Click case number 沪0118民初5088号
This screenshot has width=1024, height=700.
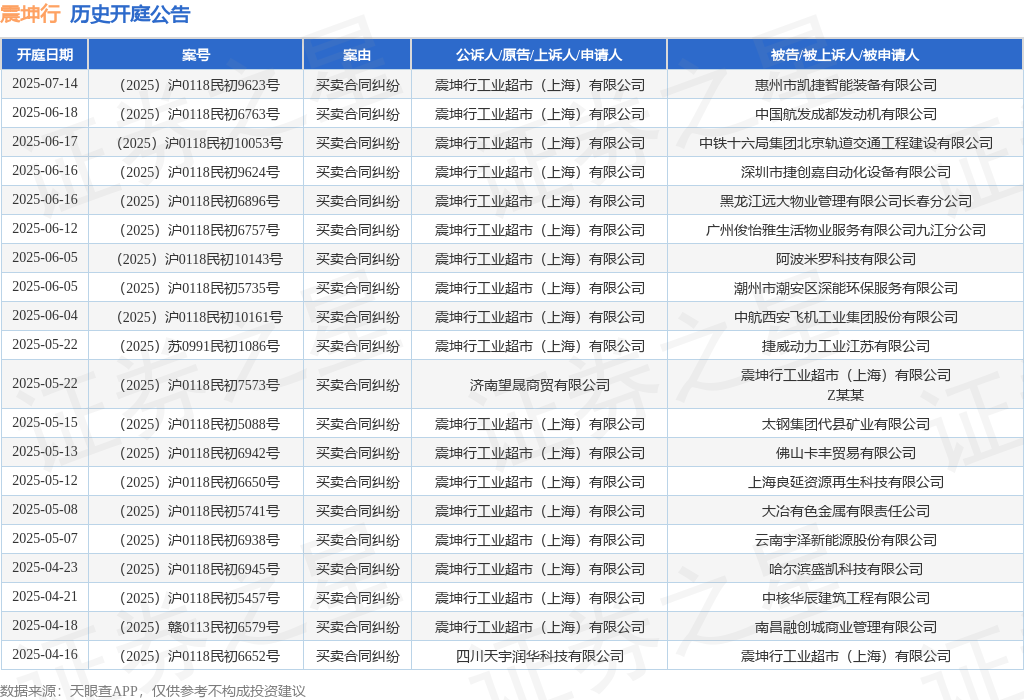pos(196,424)
